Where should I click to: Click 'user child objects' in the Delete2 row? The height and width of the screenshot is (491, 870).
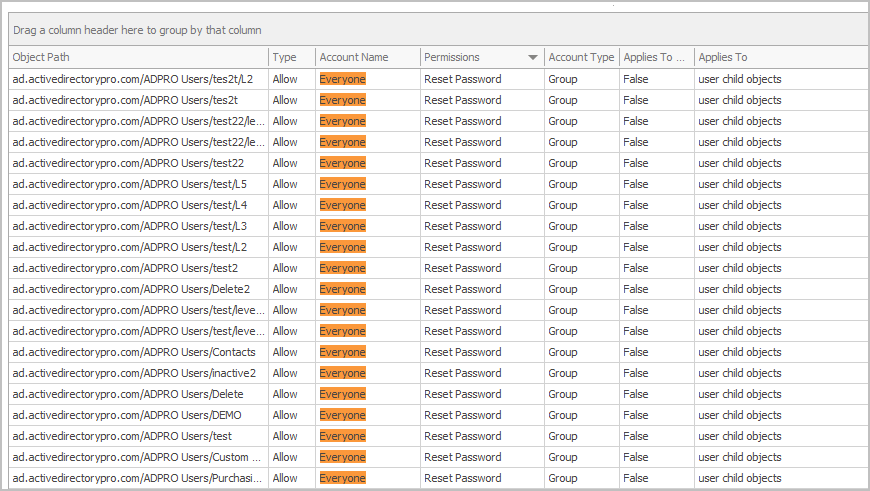coord(740,290)
